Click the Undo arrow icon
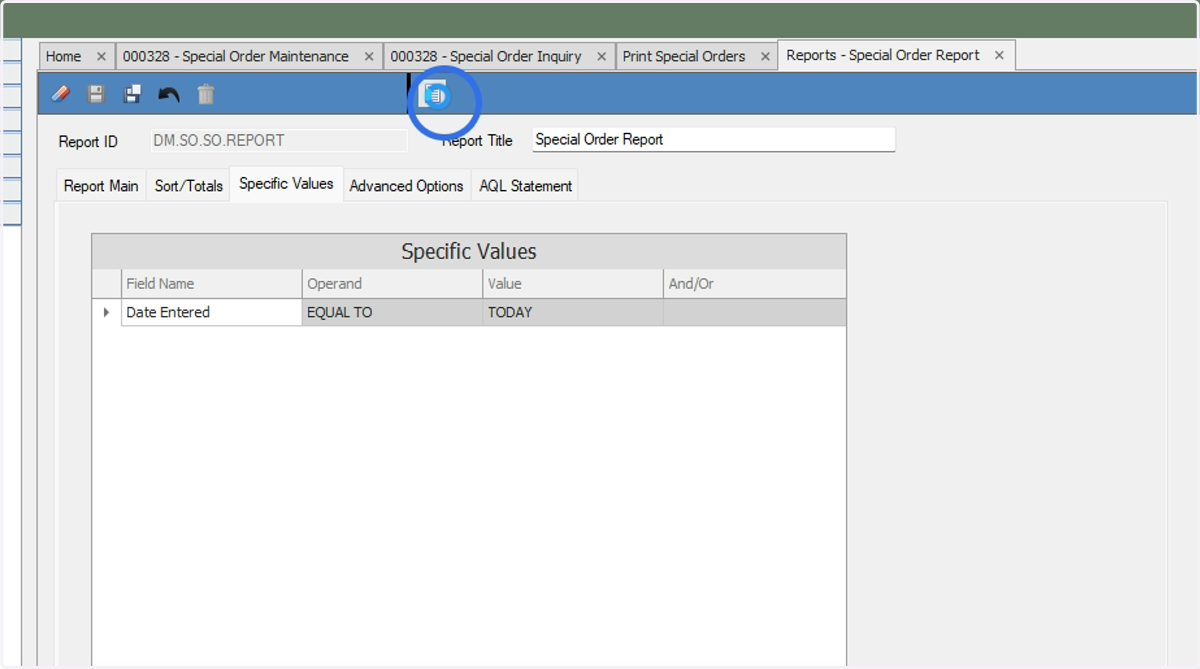The image size is (1200, 669). pyautogui.click(x=169, y=94)
